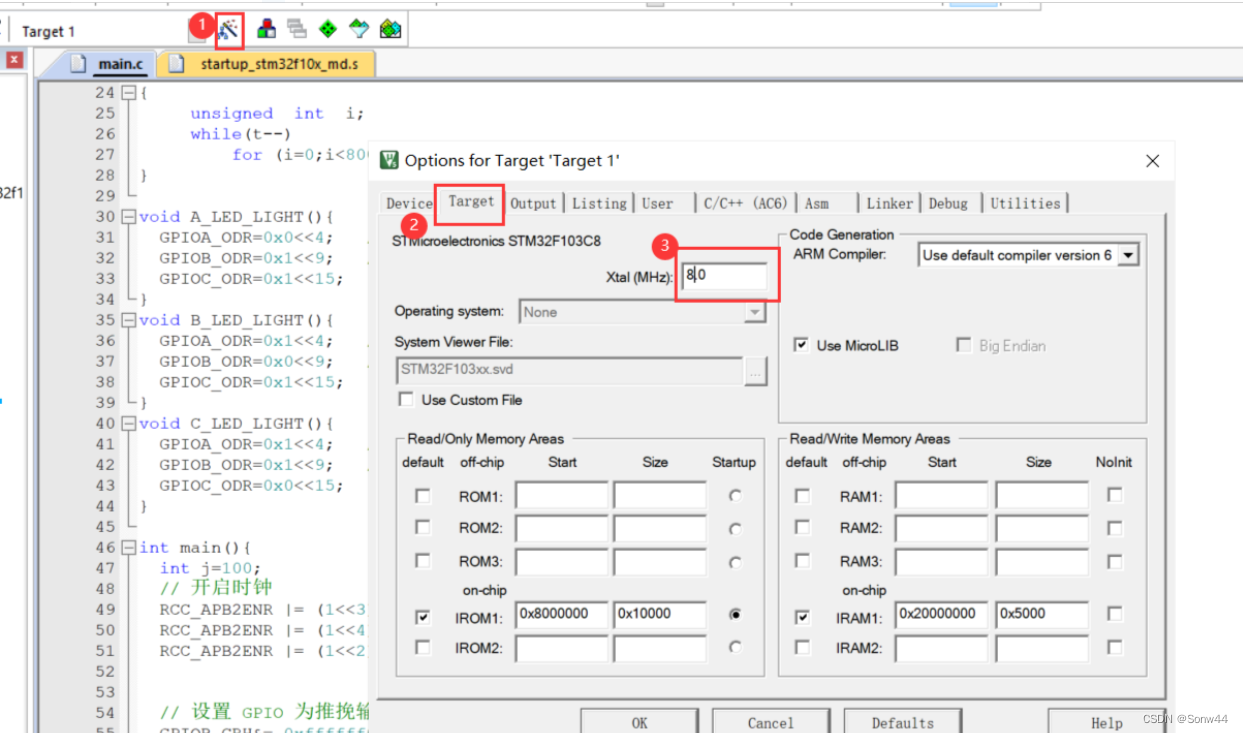Open the Linker tab

pos(890,203)
